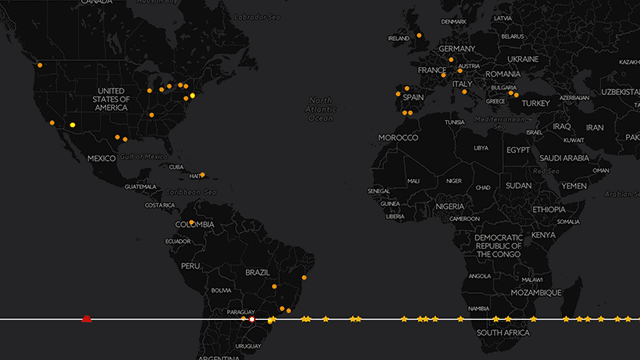Select the orange dot on the Portugal coast
This screenshot has height=360, width=640.
pos(398,94)
